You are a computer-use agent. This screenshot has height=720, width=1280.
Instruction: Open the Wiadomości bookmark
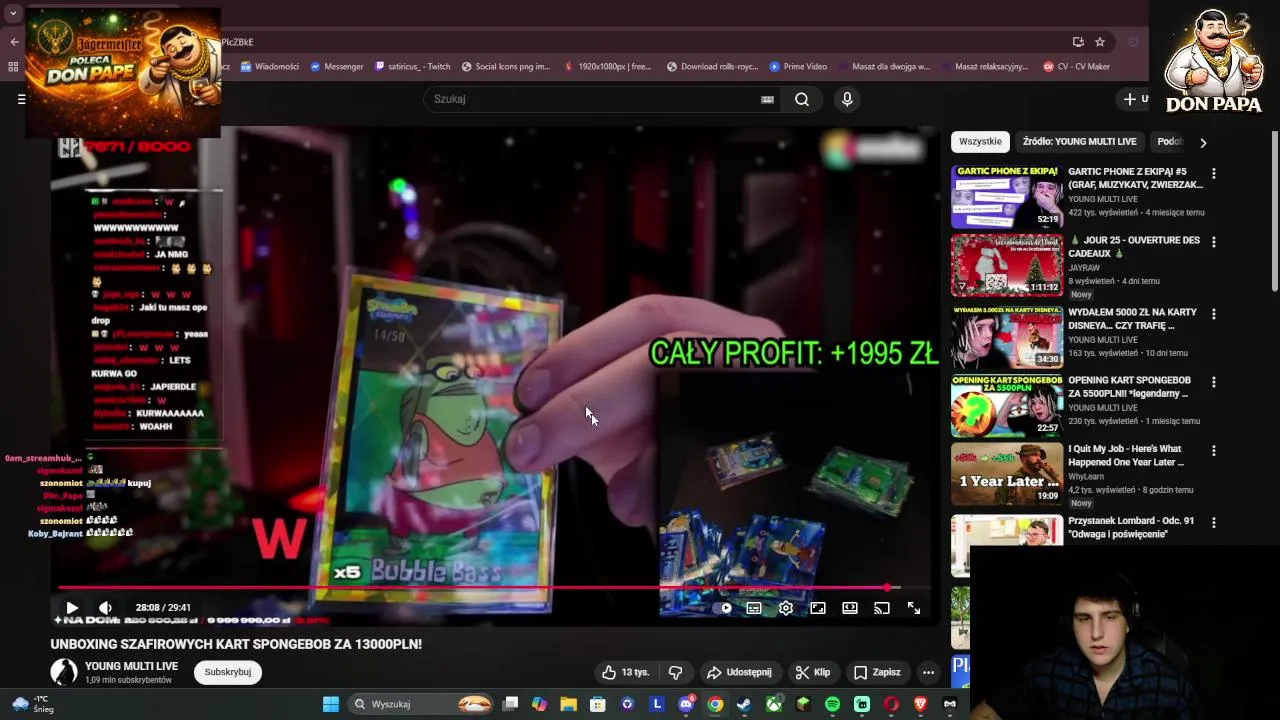click(269, 67)
